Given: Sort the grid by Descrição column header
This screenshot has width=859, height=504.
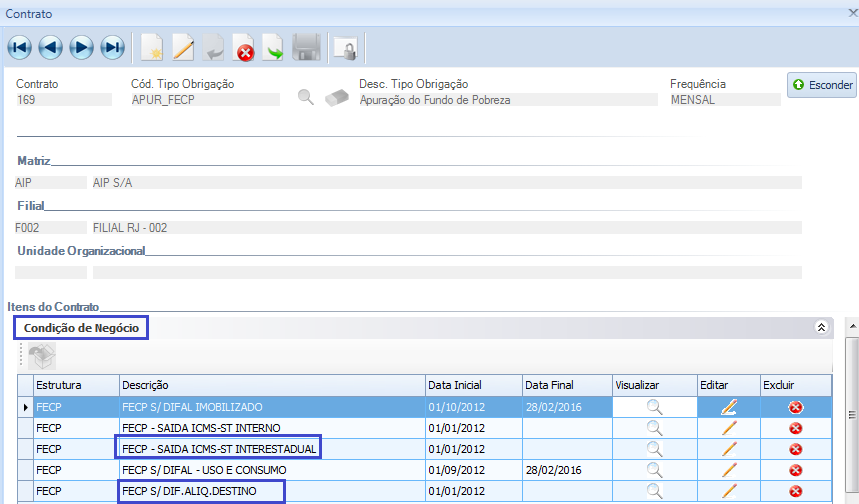Looking at the screenshot, I should click(270, 385).
